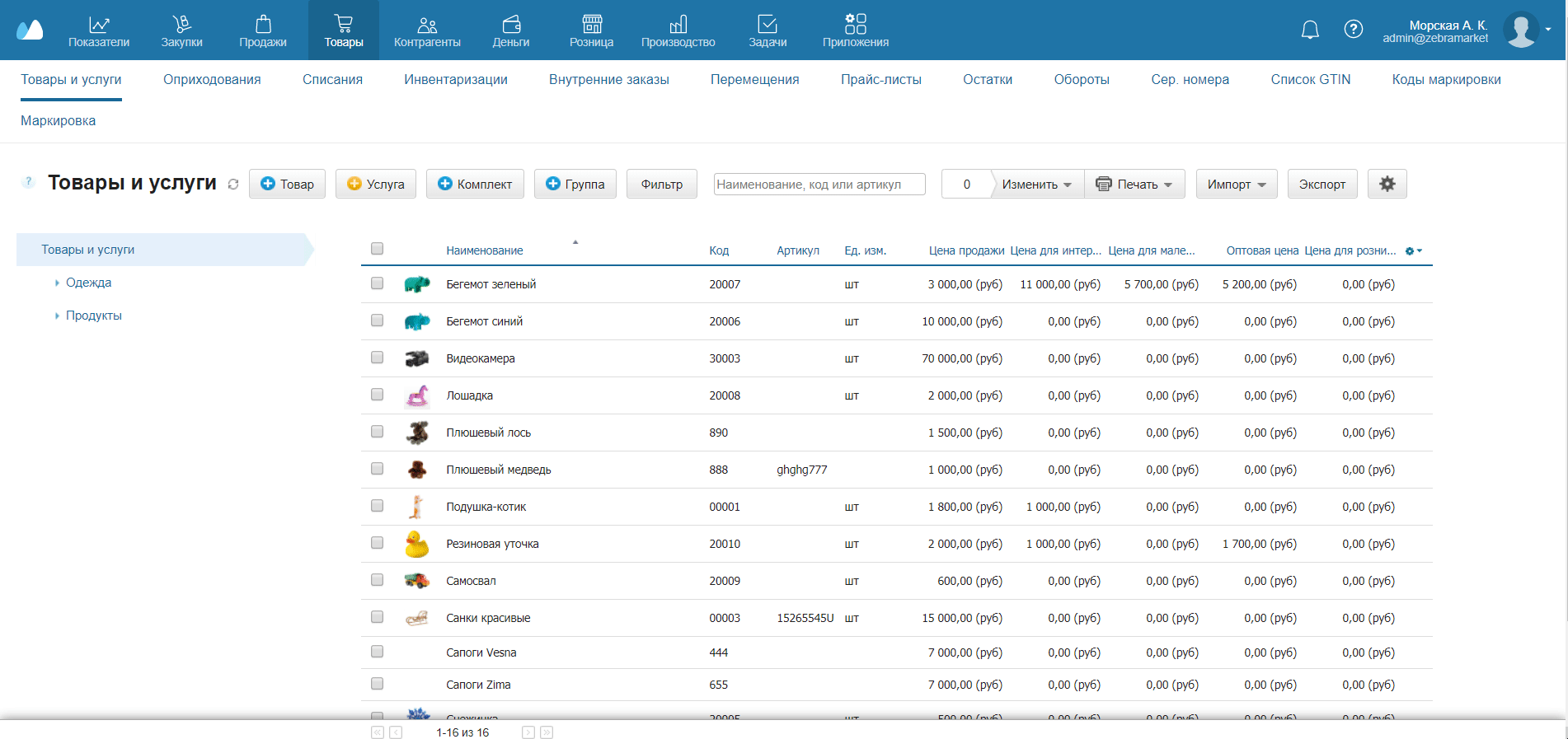Click the product search input field
The image size is (1568, 739).
tap(819, 185)
